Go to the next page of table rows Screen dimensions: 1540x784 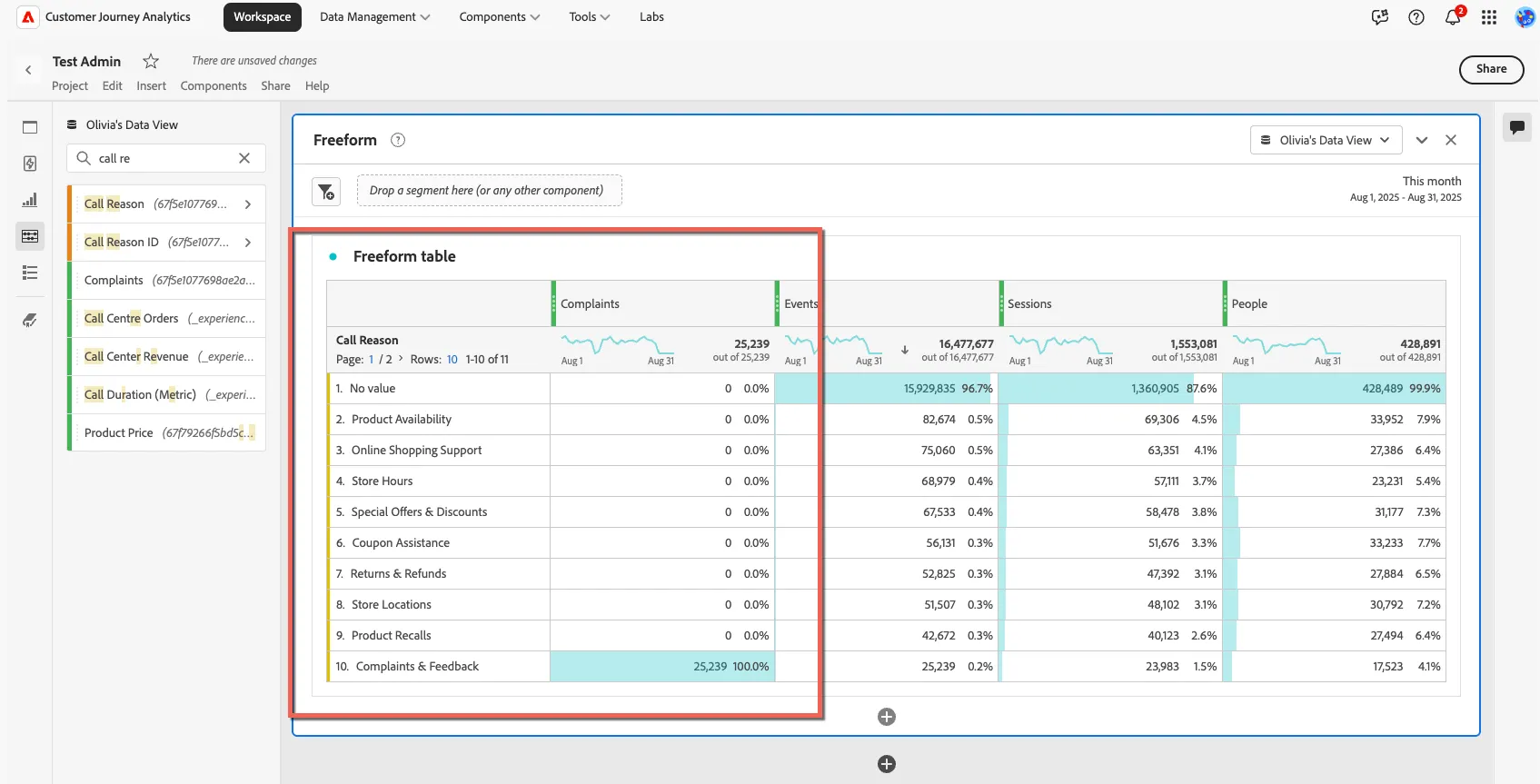click(x=401, y=359)
